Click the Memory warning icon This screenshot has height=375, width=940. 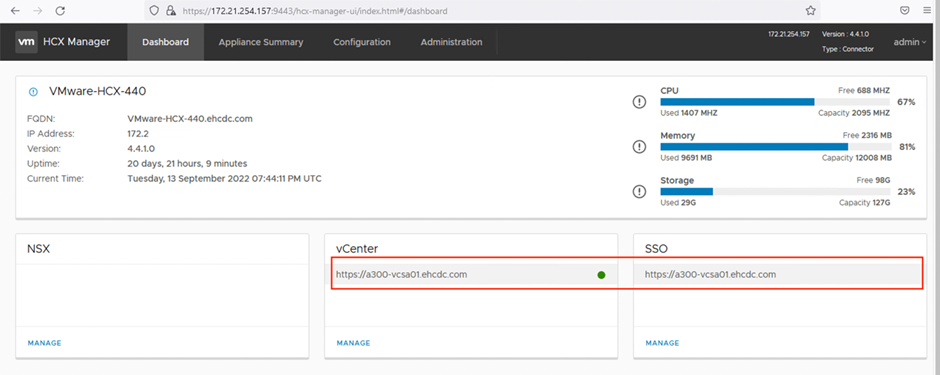[639, 147]
